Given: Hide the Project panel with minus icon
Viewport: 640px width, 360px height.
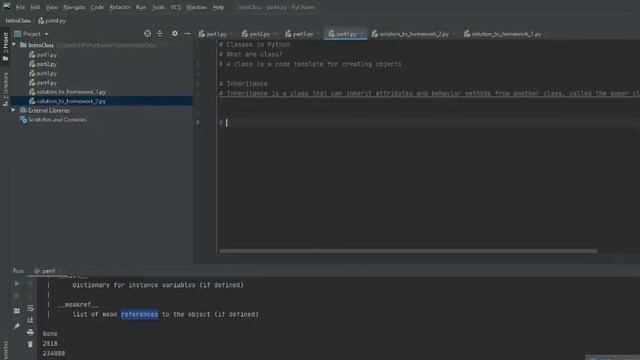Looking at the screenshot, I should (187, 34).
